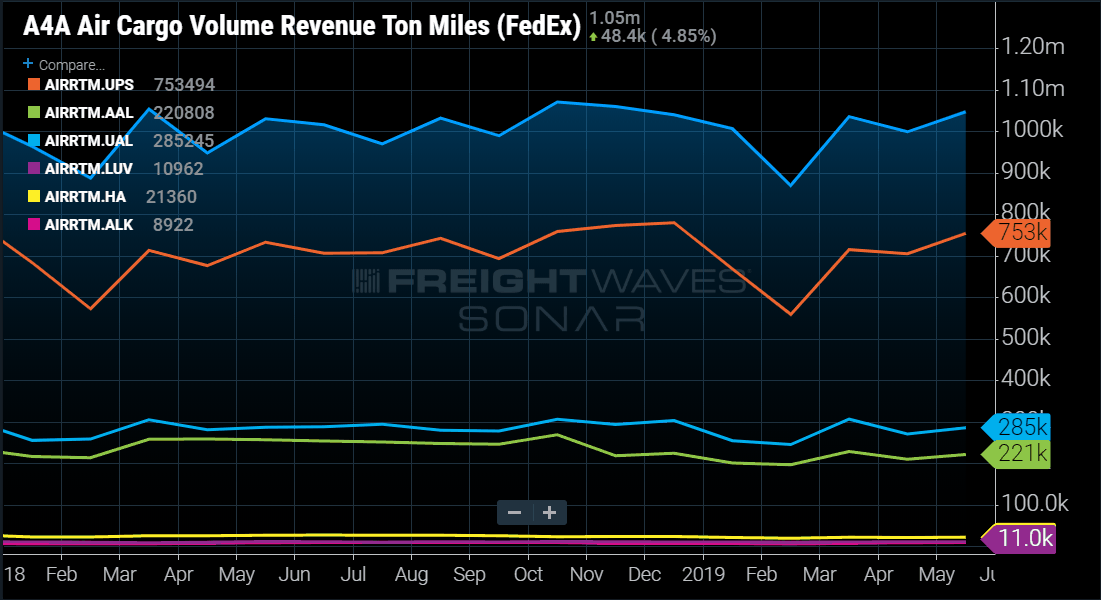
Task: Click the 220808 AAL value
Action: 184,113
